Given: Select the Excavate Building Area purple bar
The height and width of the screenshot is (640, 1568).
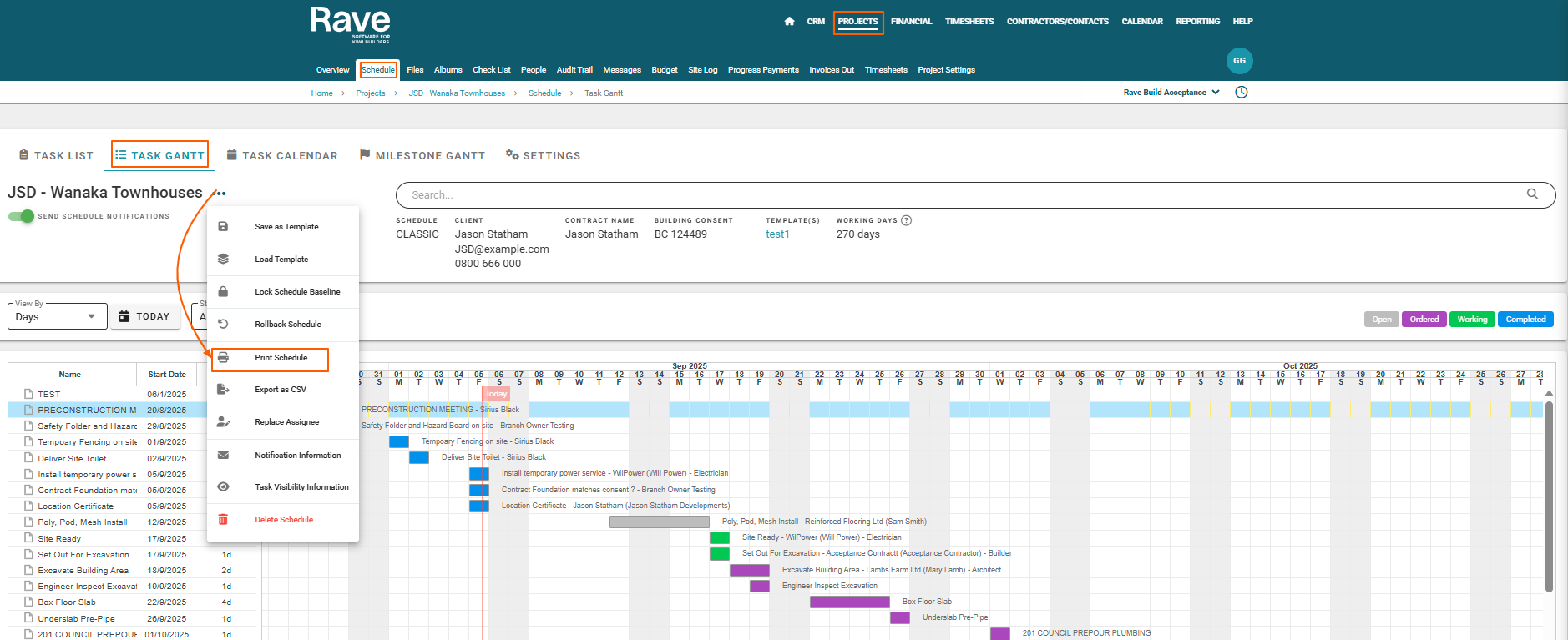Looking at the screenshot, I should (x=749, y=570).
